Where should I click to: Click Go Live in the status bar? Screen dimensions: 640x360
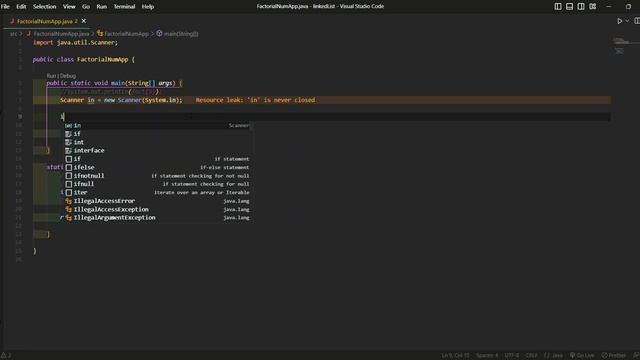click(x=582, y=356)
